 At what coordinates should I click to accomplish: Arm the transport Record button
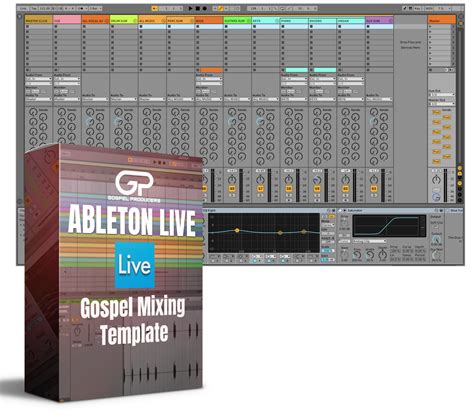205,8
